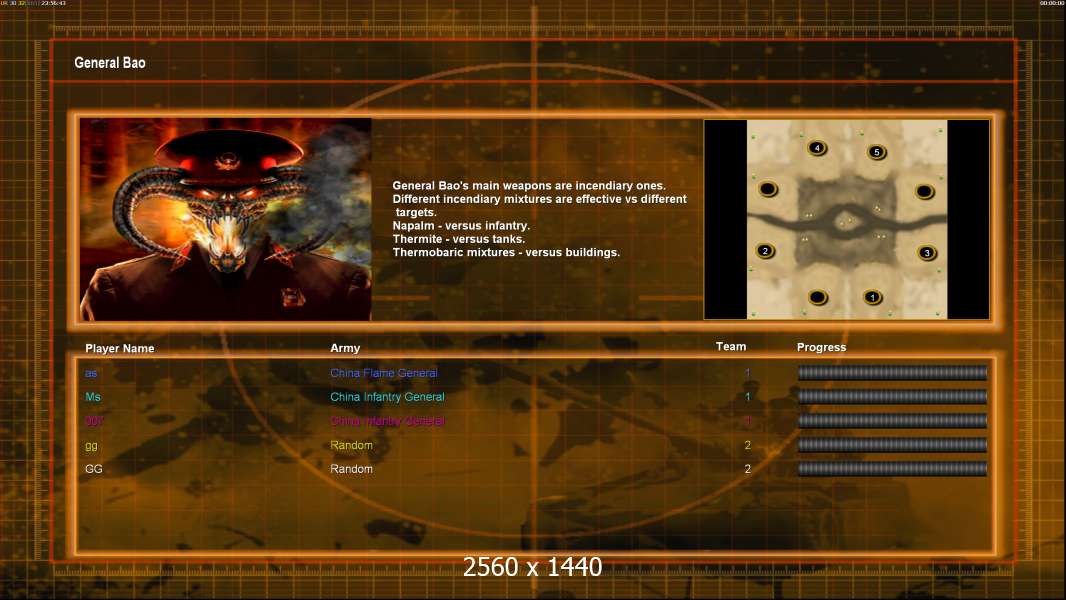1066x600 pixels.
Task: Click cyan player name 'Ms'
Action: (92, 397)
